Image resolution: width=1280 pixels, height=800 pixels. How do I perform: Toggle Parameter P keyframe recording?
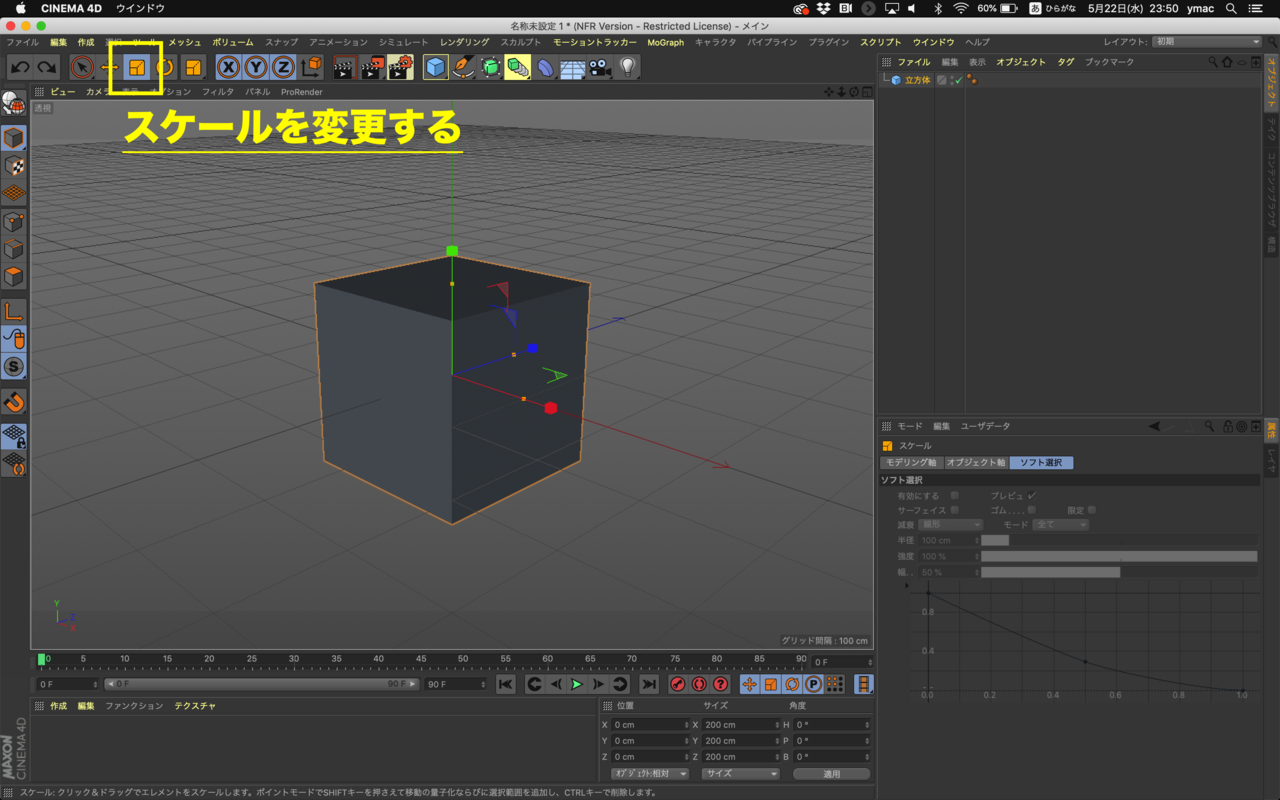pyautogui.click(x=814, y=684)
